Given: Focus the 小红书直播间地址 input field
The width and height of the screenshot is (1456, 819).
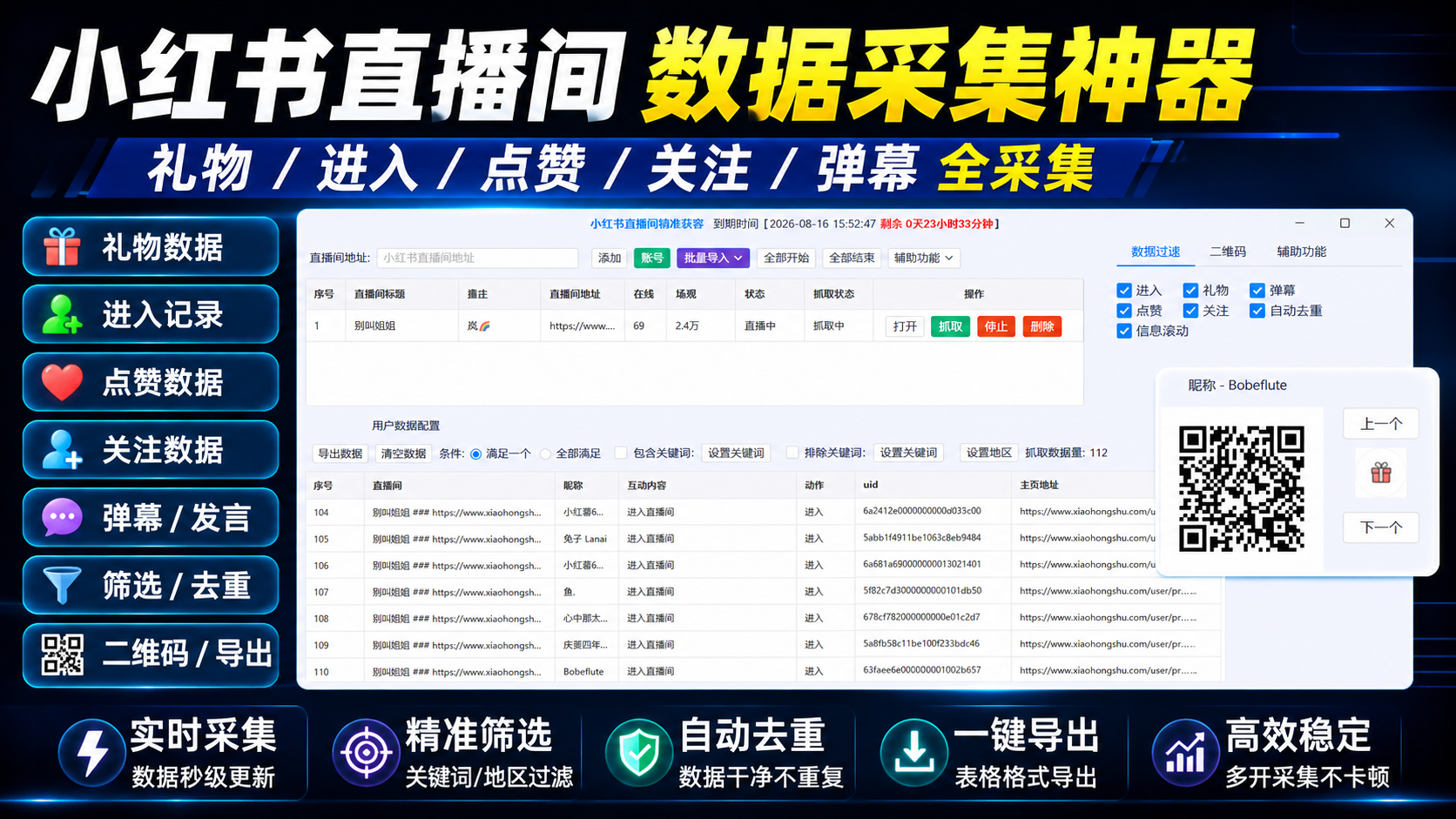Looking at the screenshot, I should pyautogui.click(x=477, y=258).
